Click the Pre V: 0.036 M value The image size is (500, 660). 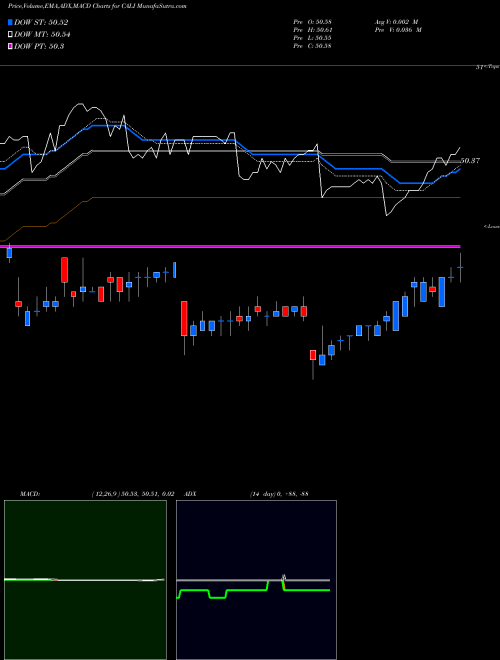coord(398,30)
